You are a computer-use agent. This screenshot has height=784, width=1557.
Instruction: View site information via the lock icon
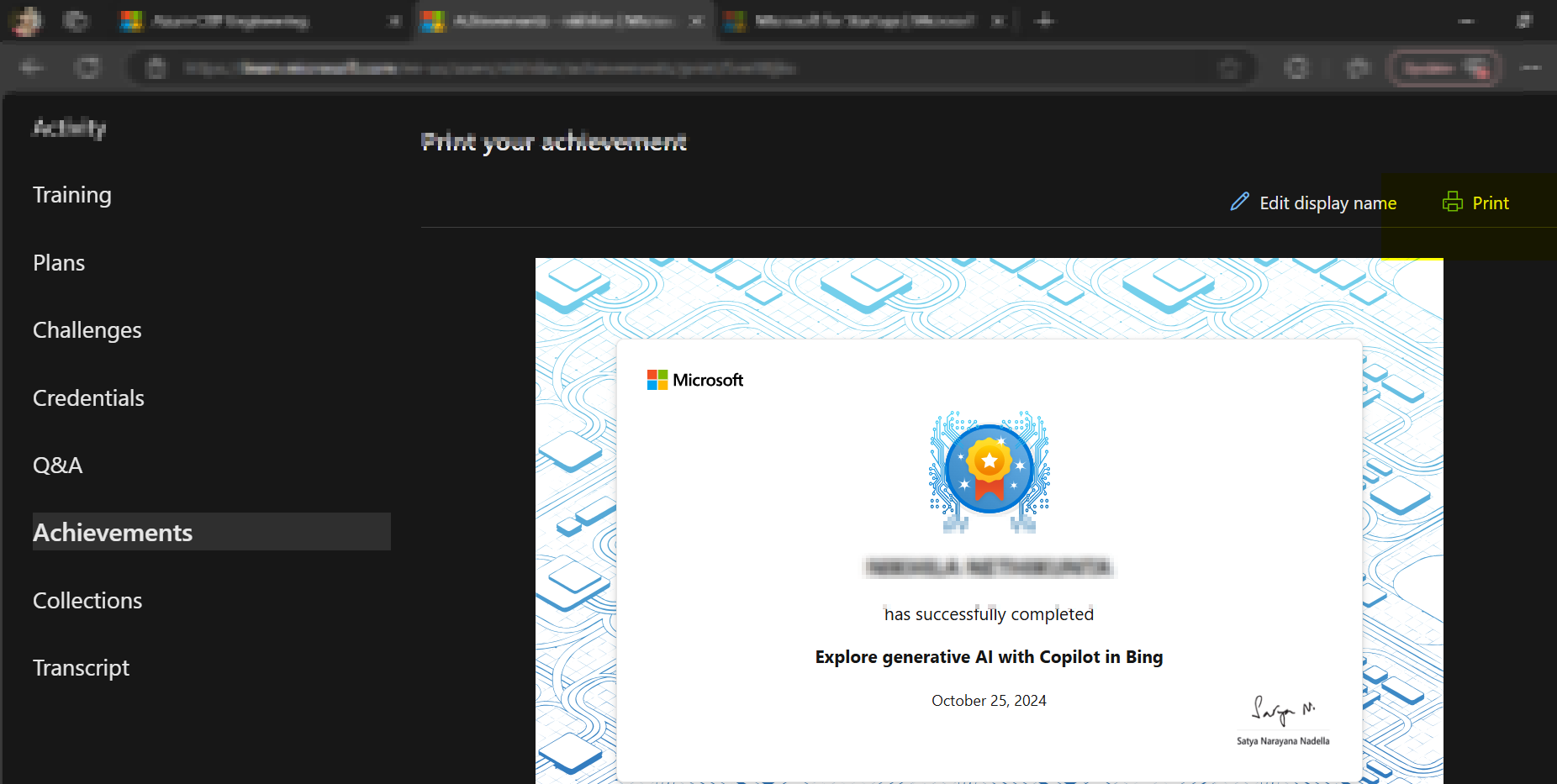coord(156,68)
